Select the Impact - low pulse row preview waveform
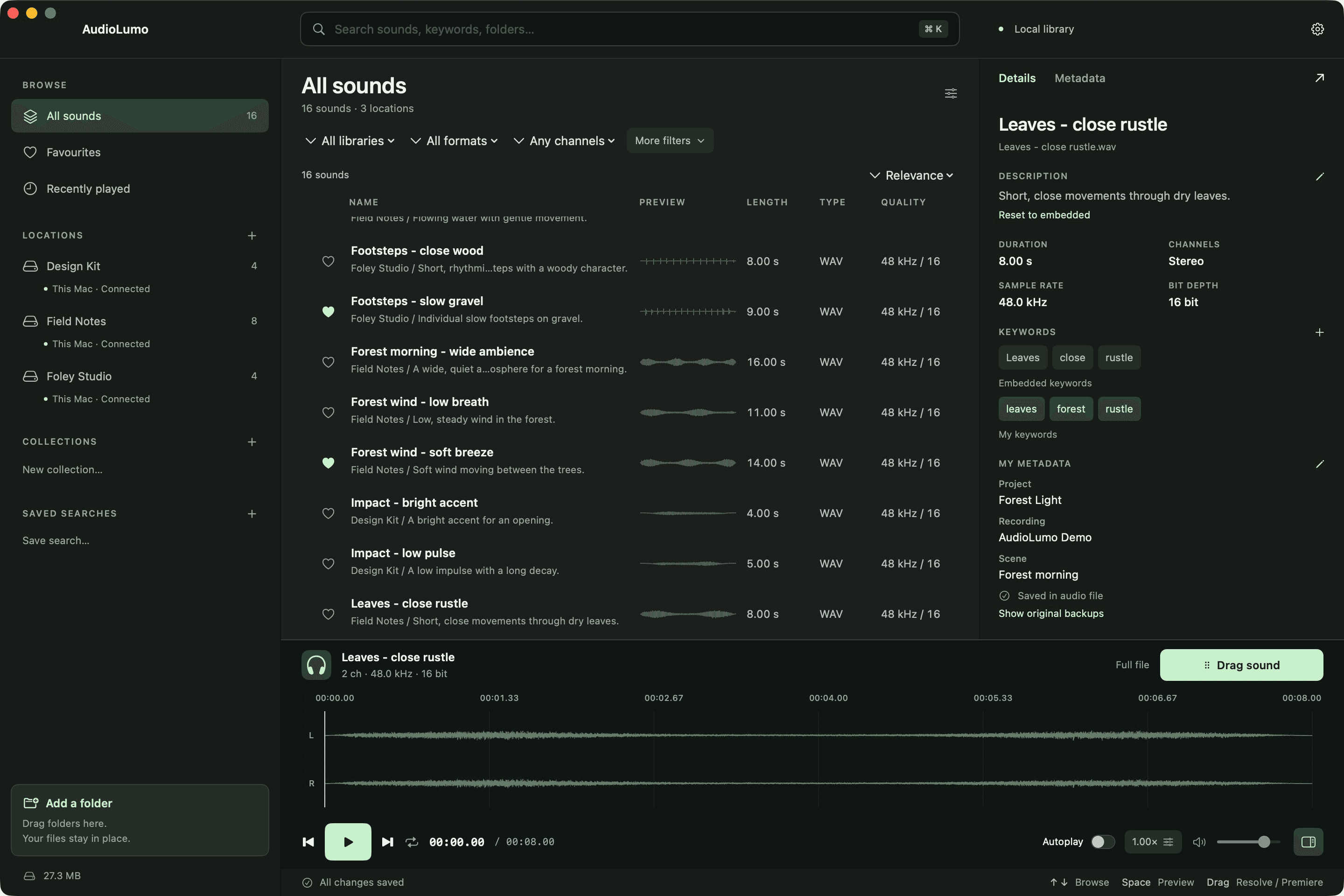 pyautogui.click(x=687, y=563)
